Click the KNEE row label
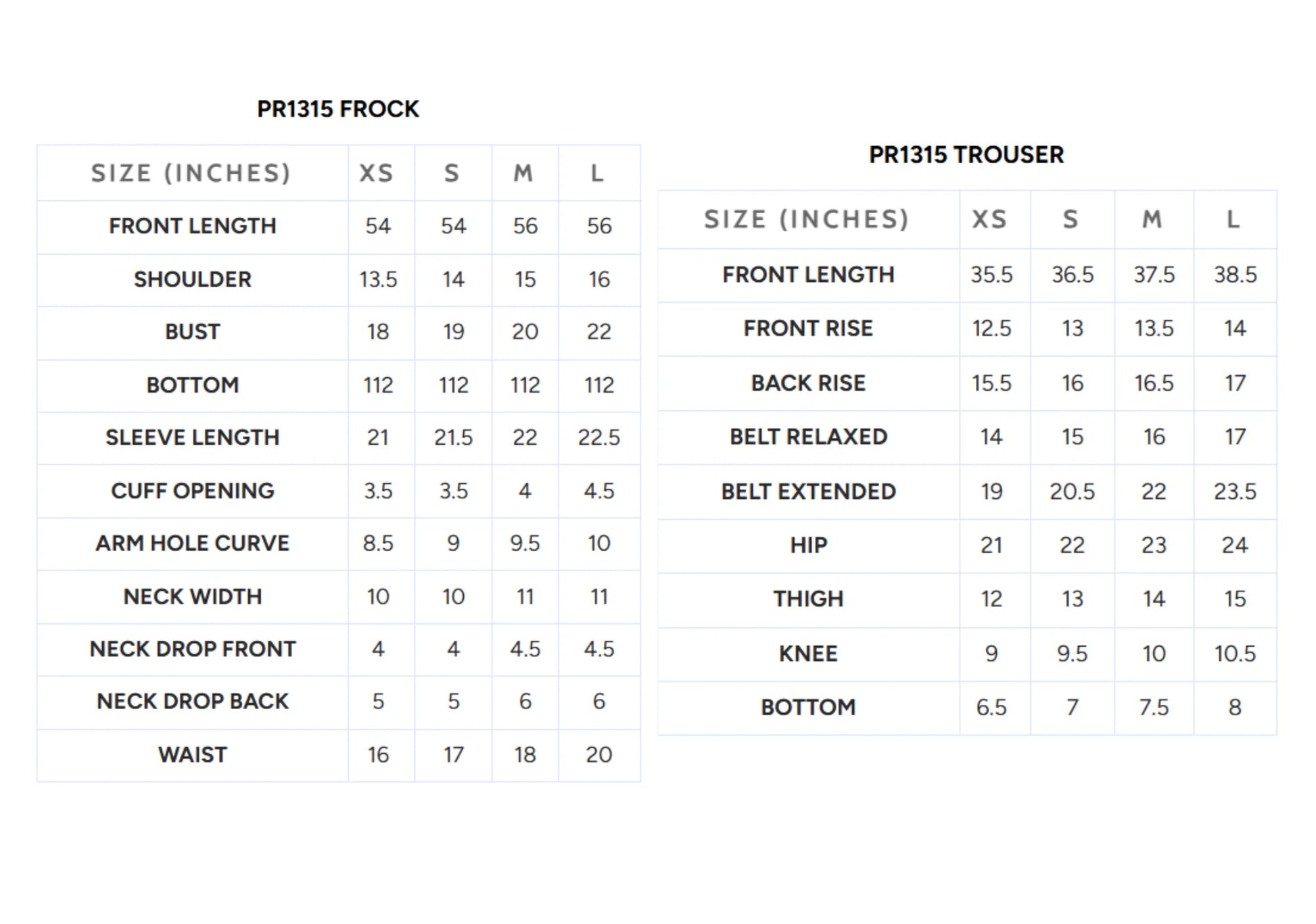 [x=808, y=654]
